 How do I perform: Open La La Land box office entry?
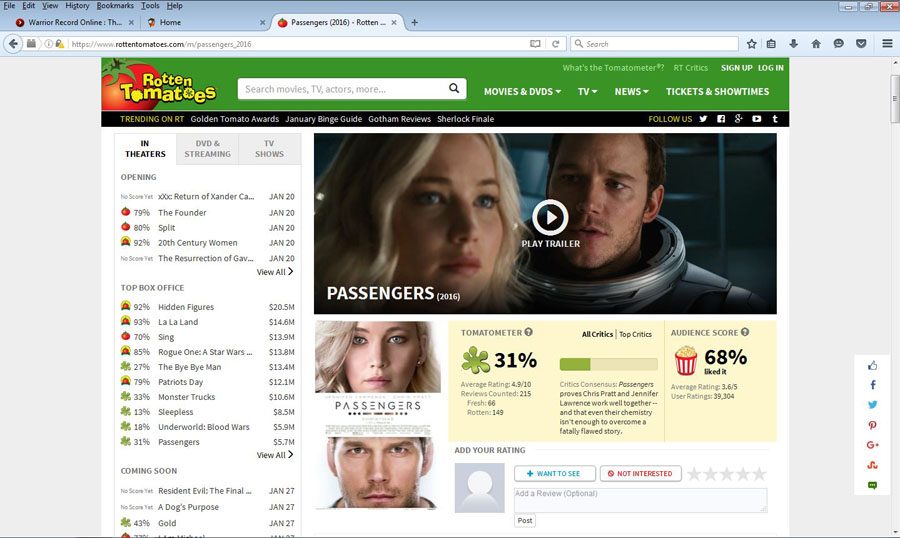click(178, 322)
